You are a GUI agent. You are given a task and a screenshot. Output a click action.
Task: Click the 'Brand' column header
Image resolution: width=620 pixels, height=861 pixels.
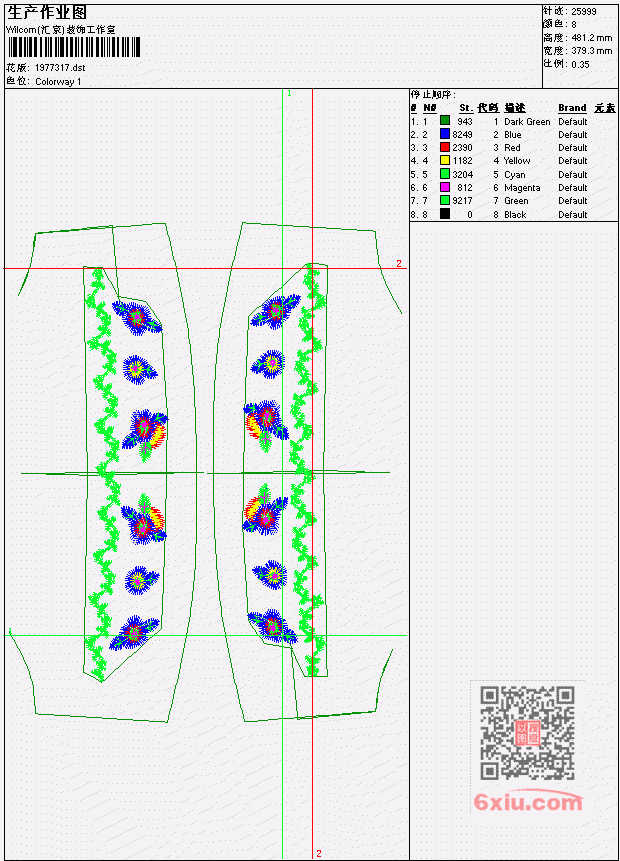pos(572,108)
